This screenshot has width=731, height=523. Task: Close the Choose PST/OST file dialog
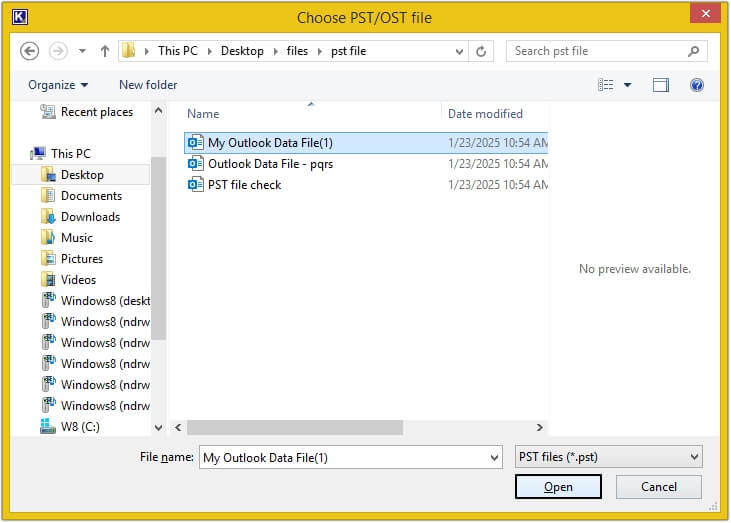coord(705,13)
